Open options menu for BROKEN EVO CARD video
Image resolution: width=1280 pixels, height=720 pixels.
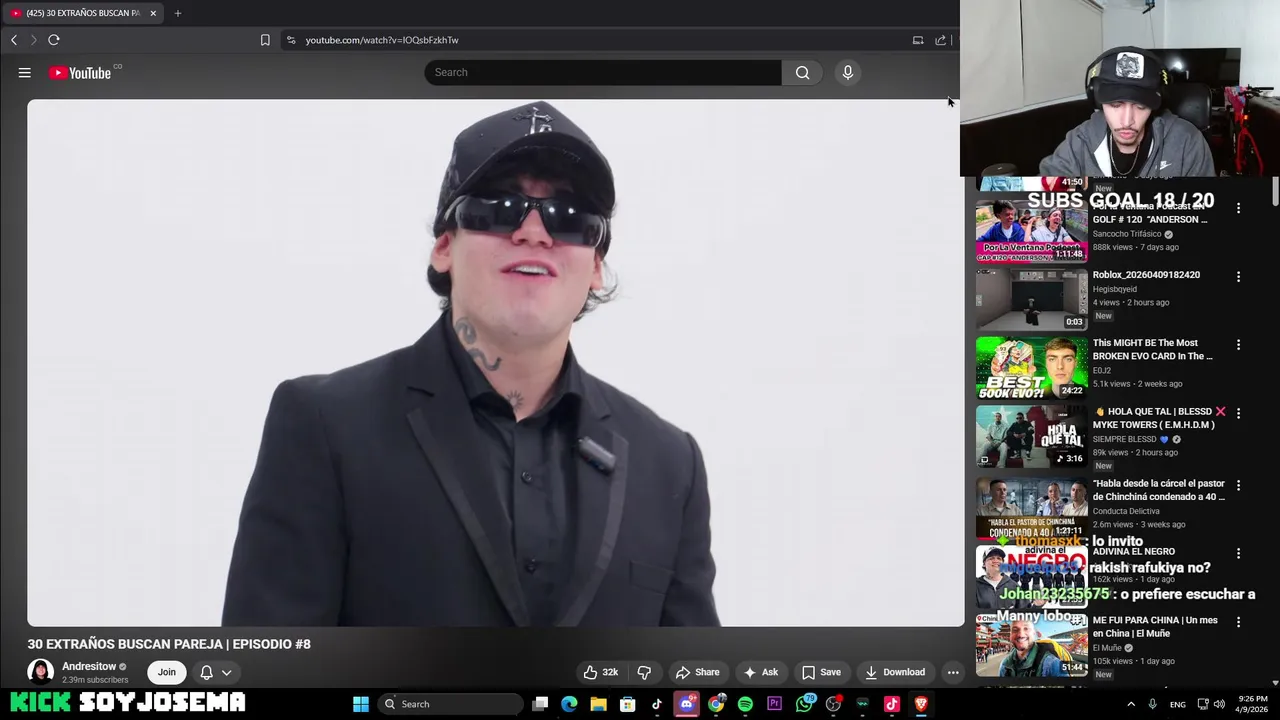[1238, 345]
